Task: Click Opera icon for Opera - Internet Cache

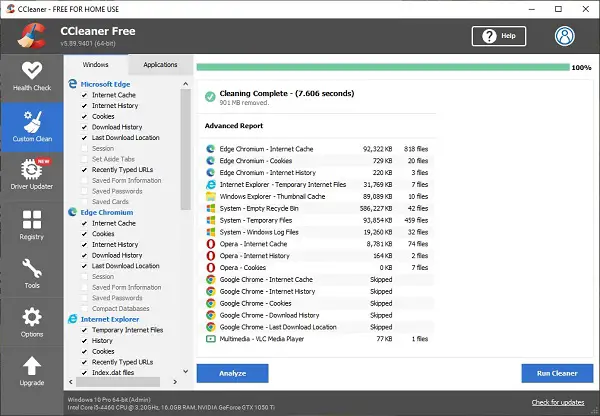Action: click(x=210, y=244)
